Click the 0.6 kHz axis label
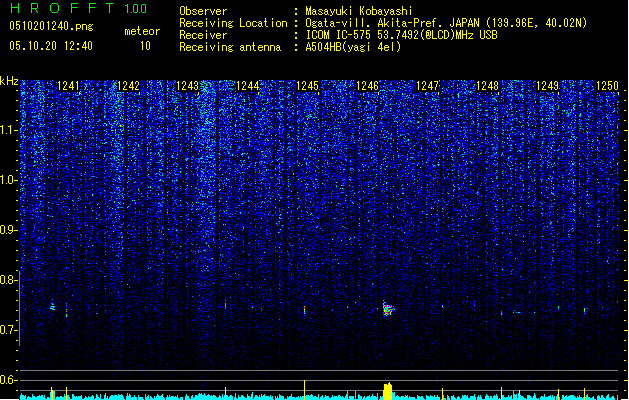The width and height of the screenshot is (629, 400). pyautogui.click(x=8, y=380)
